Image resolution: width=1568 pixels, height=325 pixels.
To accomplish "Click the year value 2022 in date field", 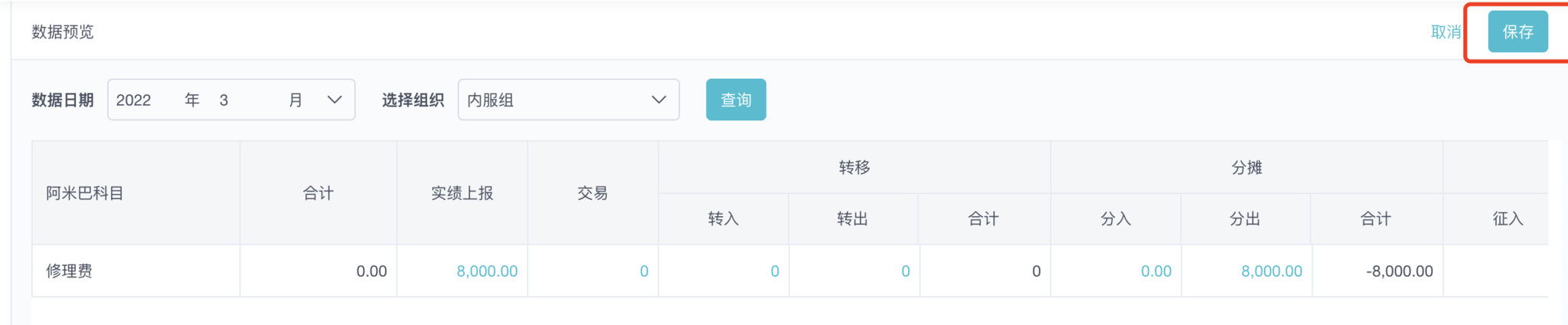I will click(134, 100).
